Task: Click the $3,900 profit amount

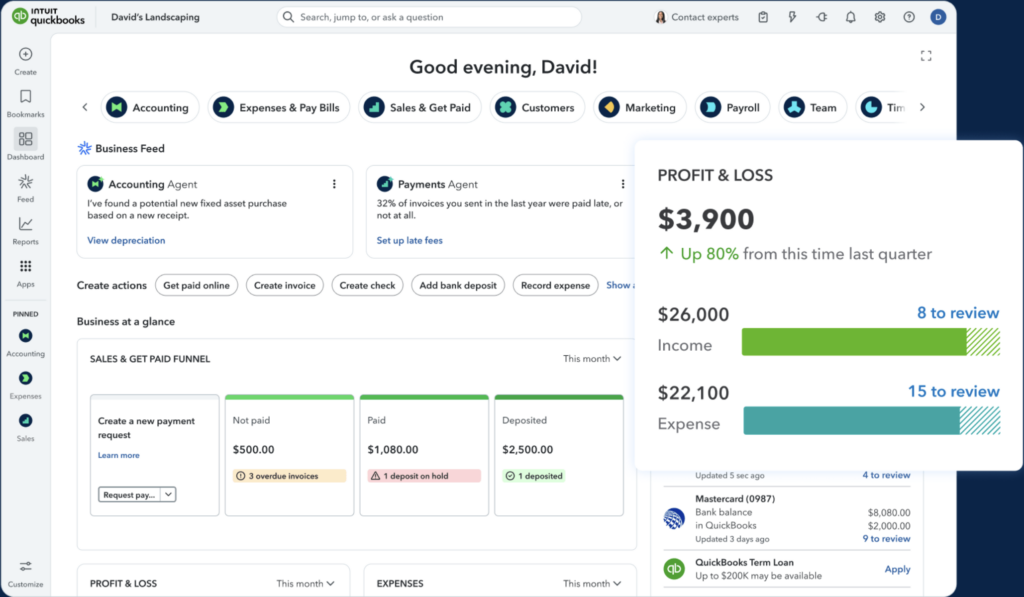Action: [x=705, y=219]
